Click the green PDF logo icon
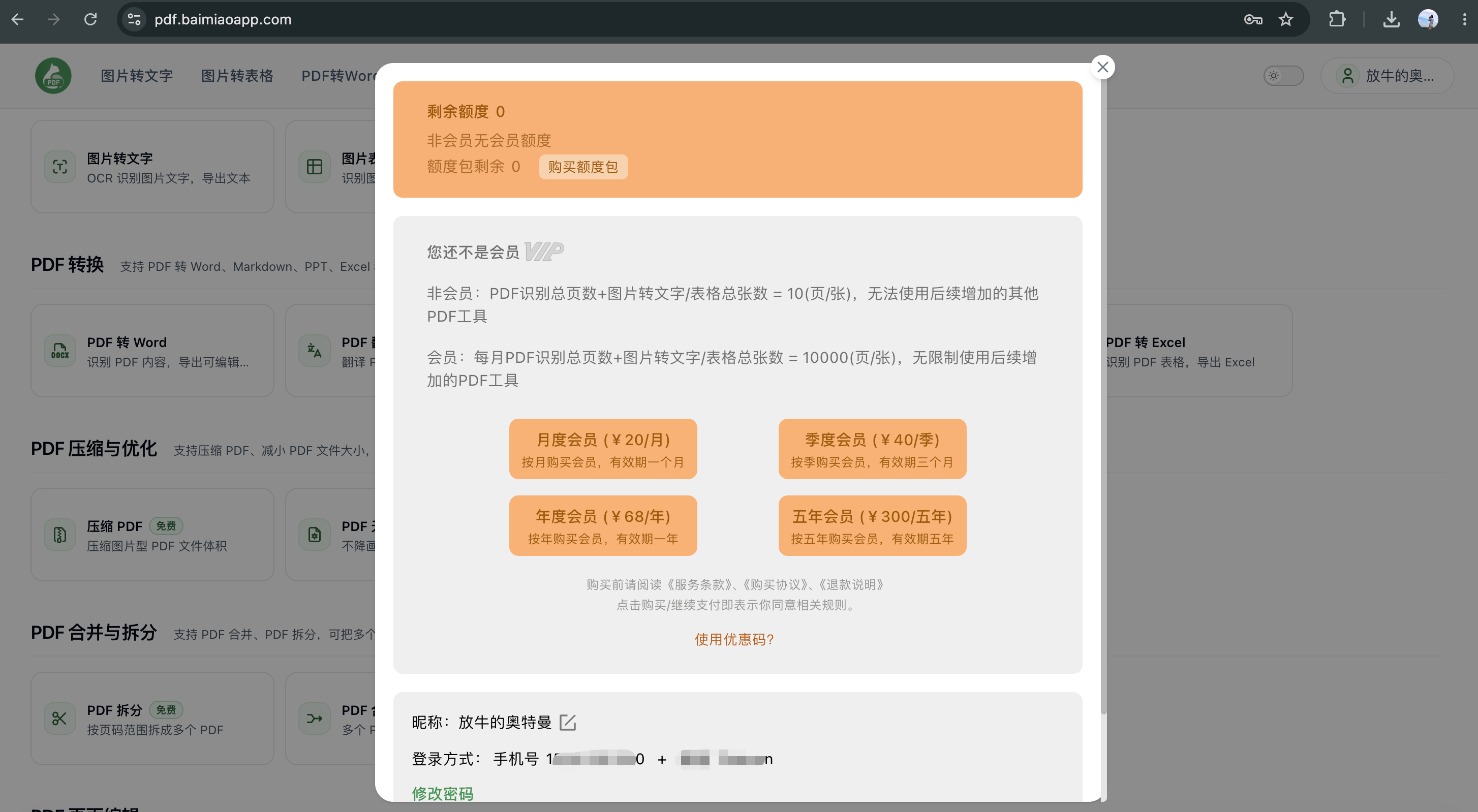Image resolution: width=1478 pixels, height=812 pixels. pyautogui.click(x=53, y=76)
